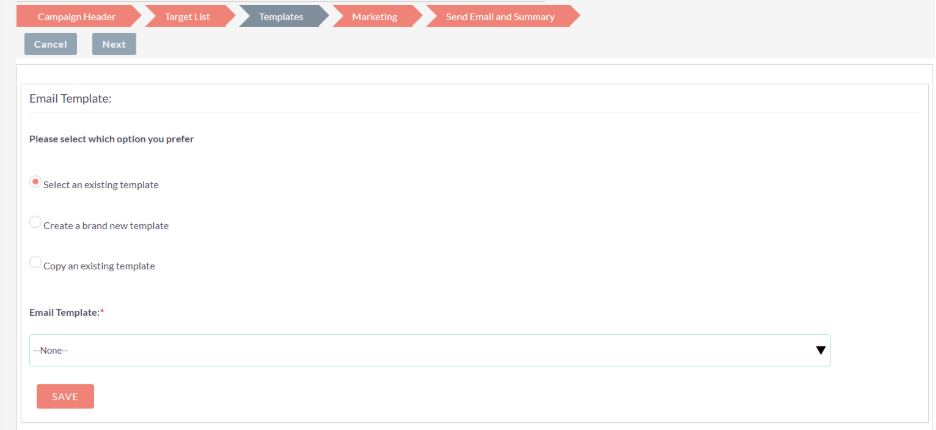This screenshot has height=430, width=936.
Task: Click the black arrow on the template dropdown
Action: (820, 351)
